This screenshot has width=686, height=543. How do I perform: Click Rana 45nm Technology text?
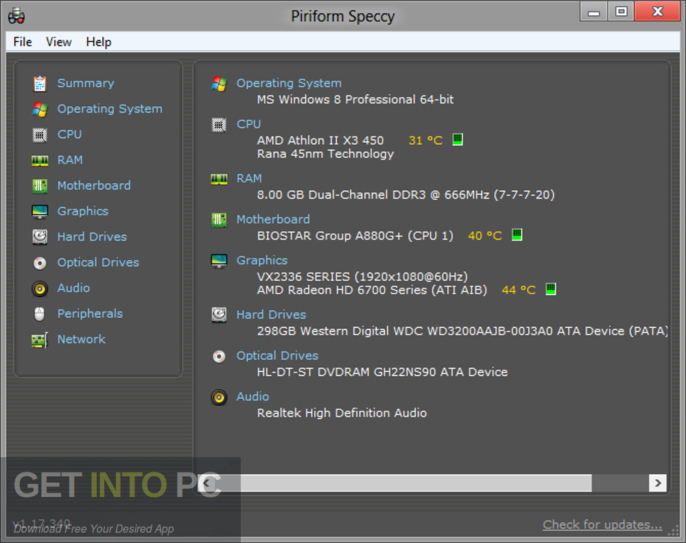click(326, 154)
